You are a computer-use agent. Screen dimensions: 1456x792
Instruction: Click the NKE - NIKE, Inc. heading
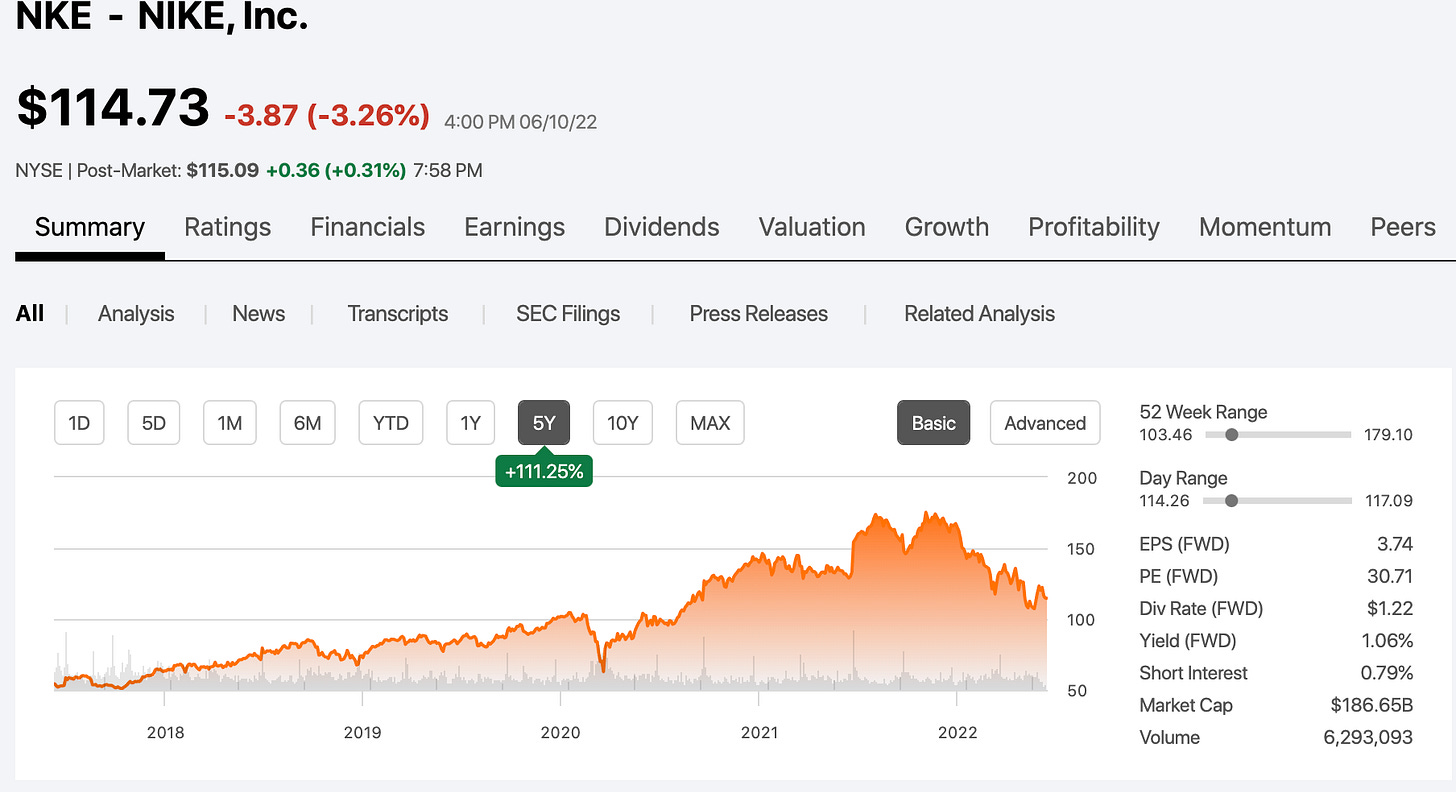coord(162,16)
